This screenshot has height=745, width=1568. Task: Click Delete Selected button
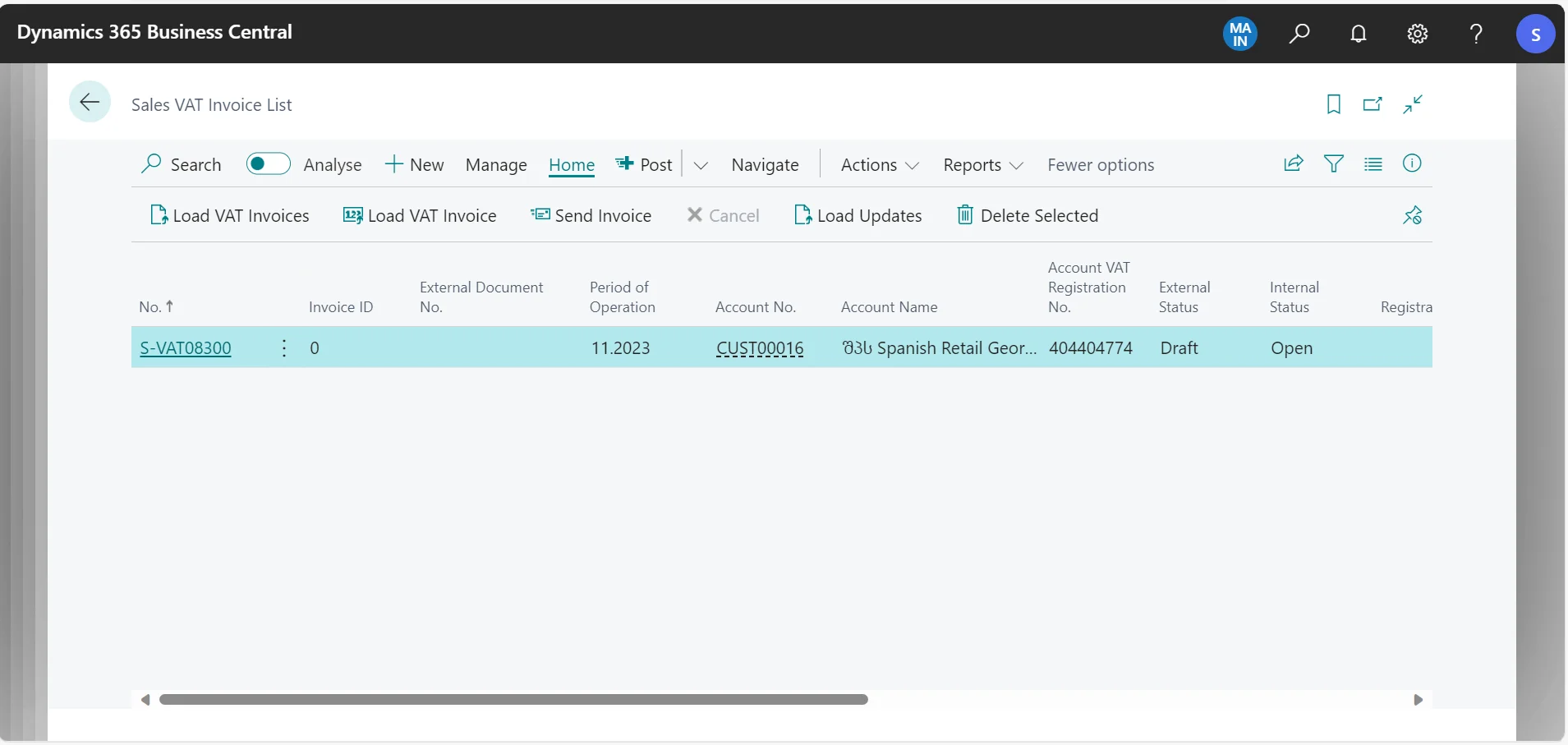coord(1028,215)
